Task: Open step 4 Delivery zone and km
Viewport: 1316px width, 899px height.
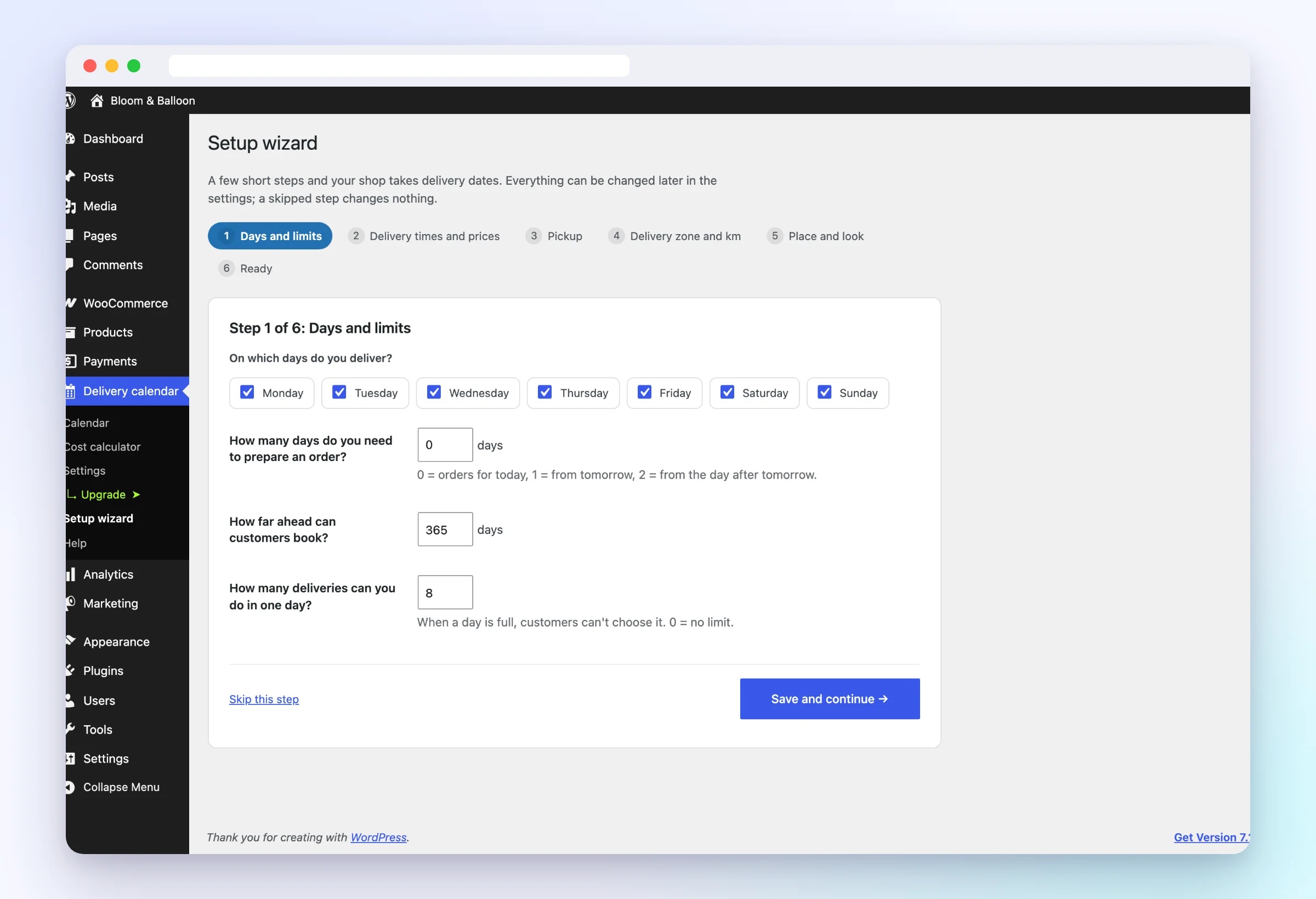Action: 674,236
